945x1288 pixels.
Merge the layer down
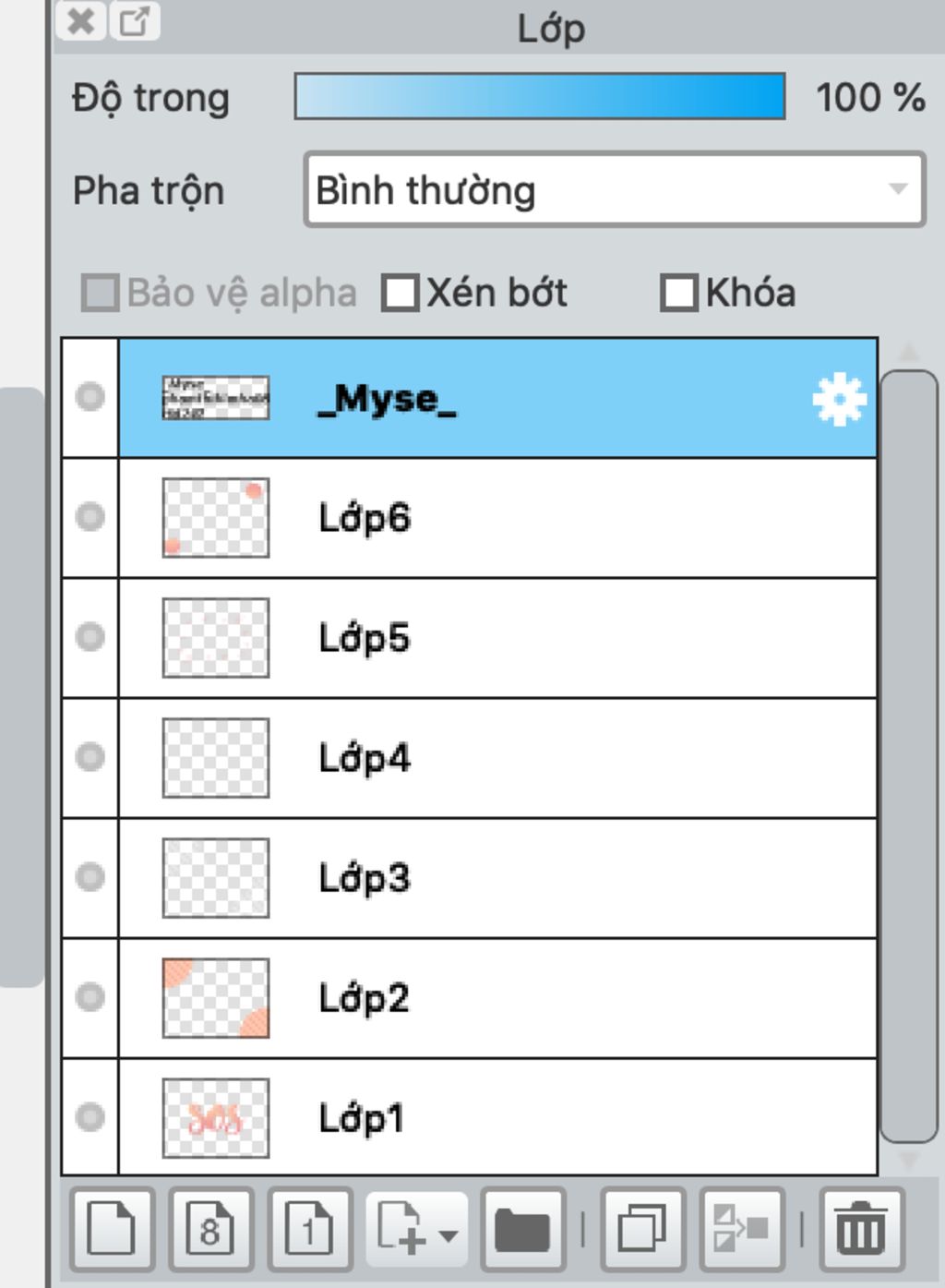[x=742, y=1229]
